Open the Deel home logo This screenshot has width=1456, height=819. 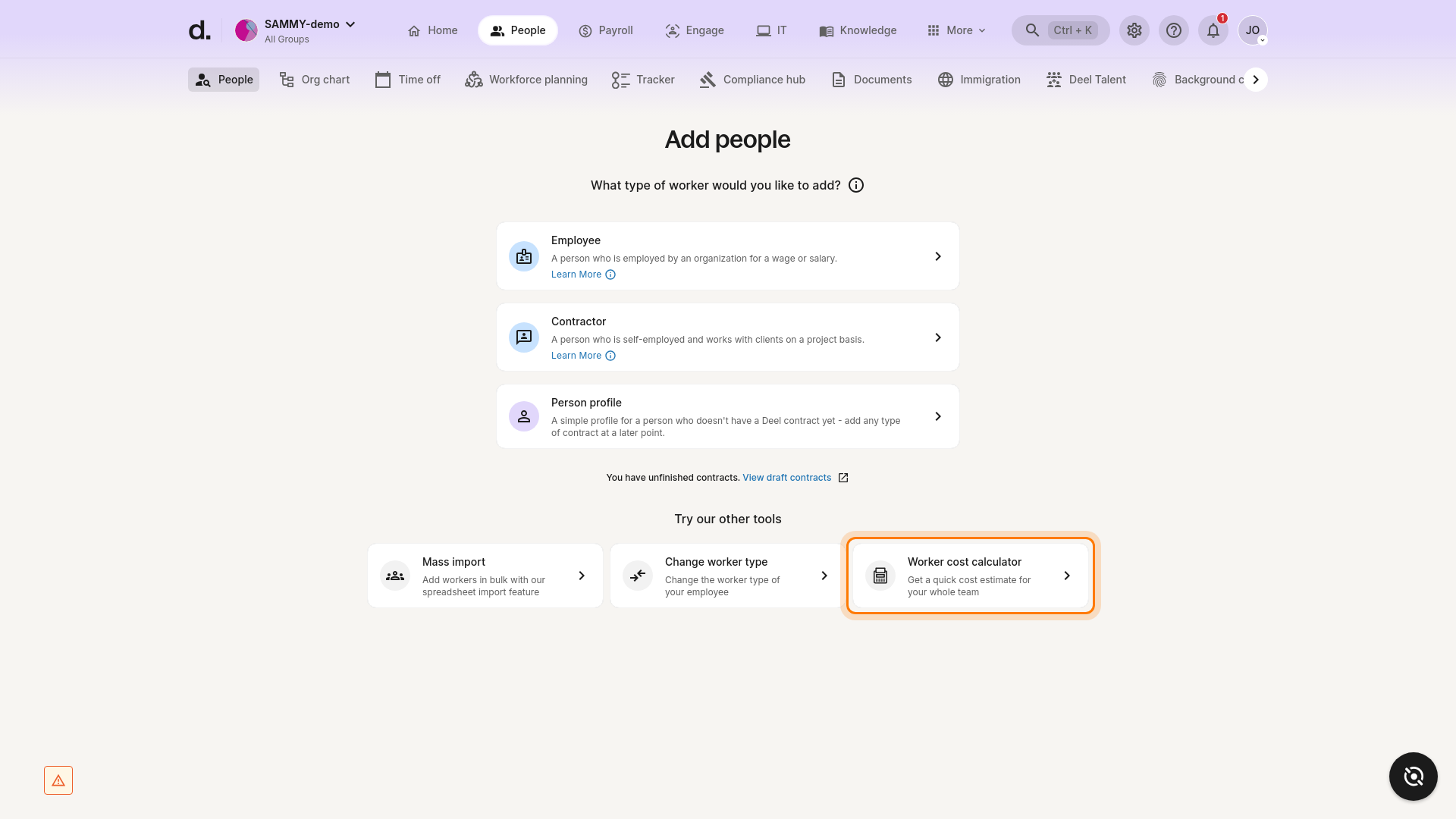[x=199, y=30]
